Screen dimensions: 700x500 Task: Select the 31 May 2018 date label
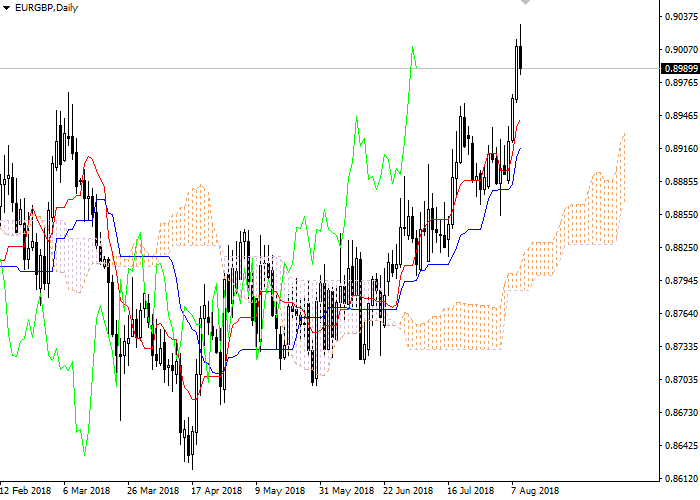(346, 491)
